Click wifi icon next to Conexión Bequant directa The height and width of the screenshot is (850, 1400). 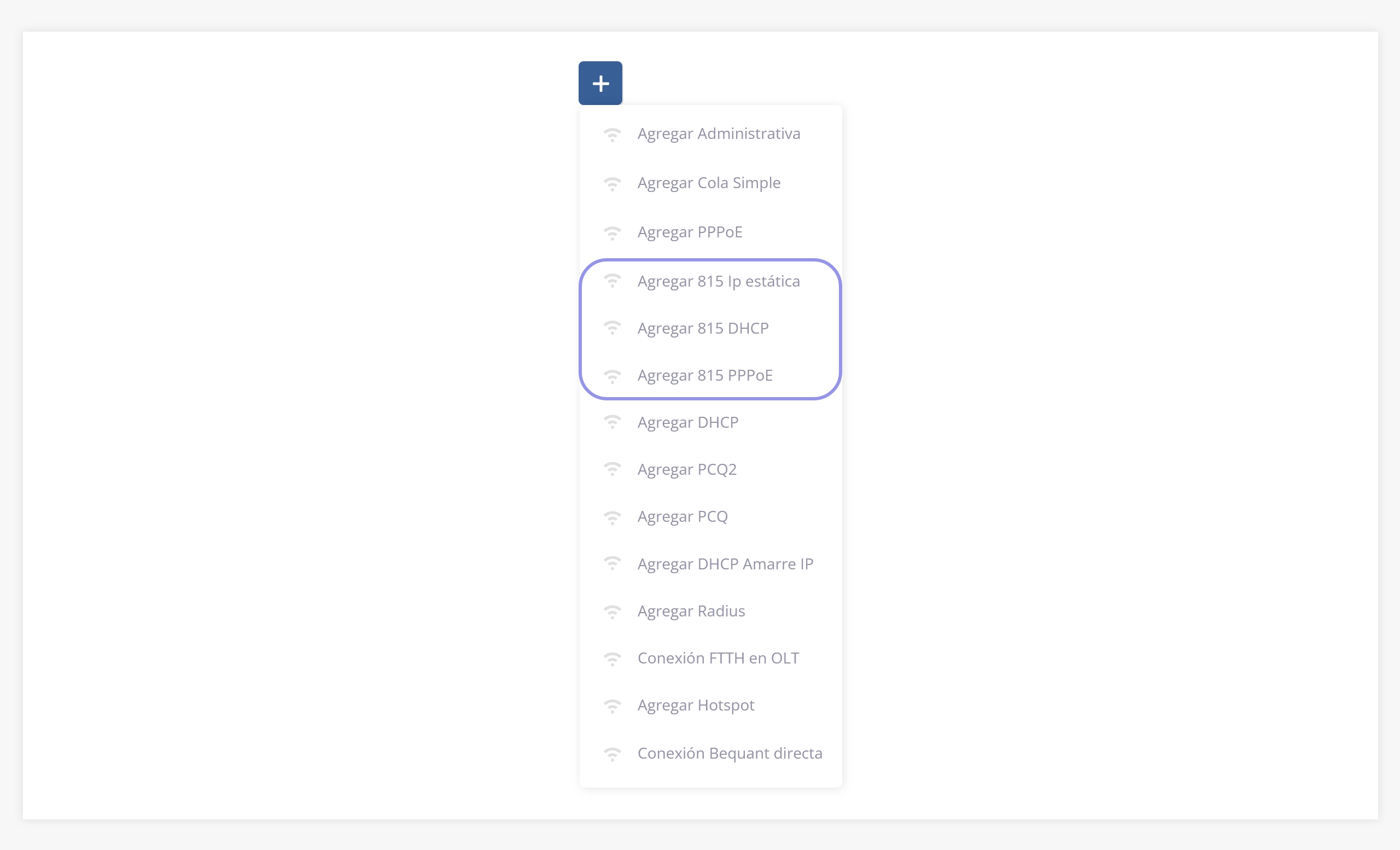[612, 754]
